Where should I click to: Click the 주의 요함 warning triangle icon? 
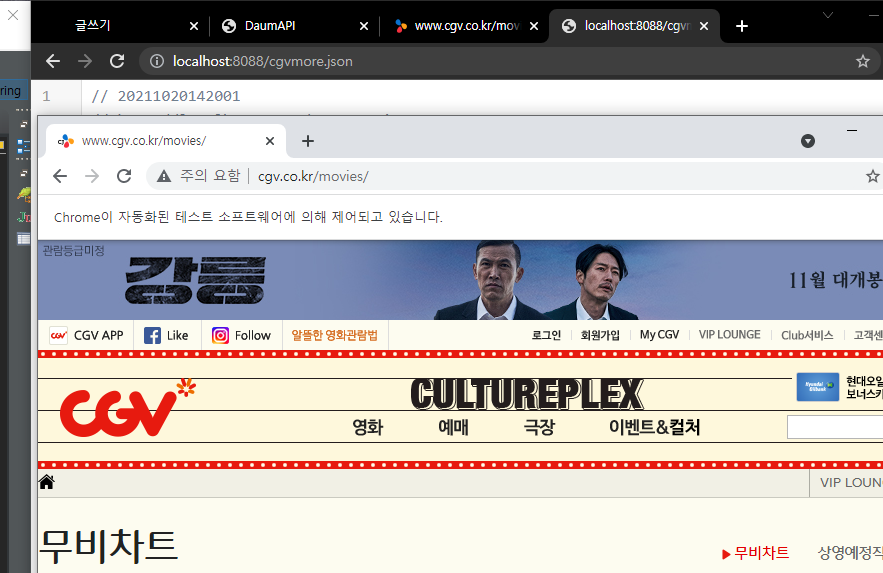[x=164, y=176]
